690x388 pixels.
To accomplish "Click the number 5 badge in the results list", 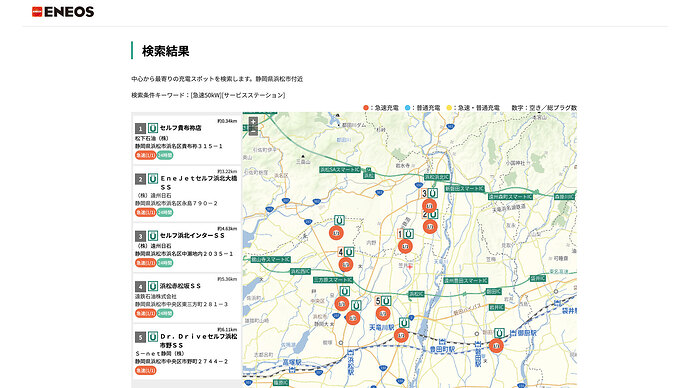I will click(x=140, y=337).
